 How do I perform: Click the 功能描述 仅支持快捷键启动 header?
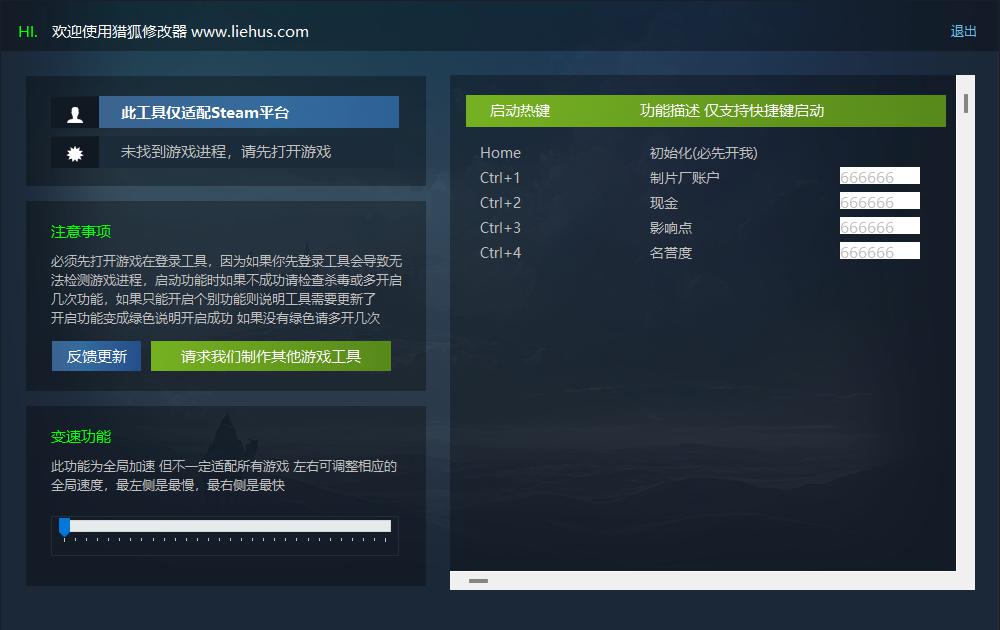[732, 111]
